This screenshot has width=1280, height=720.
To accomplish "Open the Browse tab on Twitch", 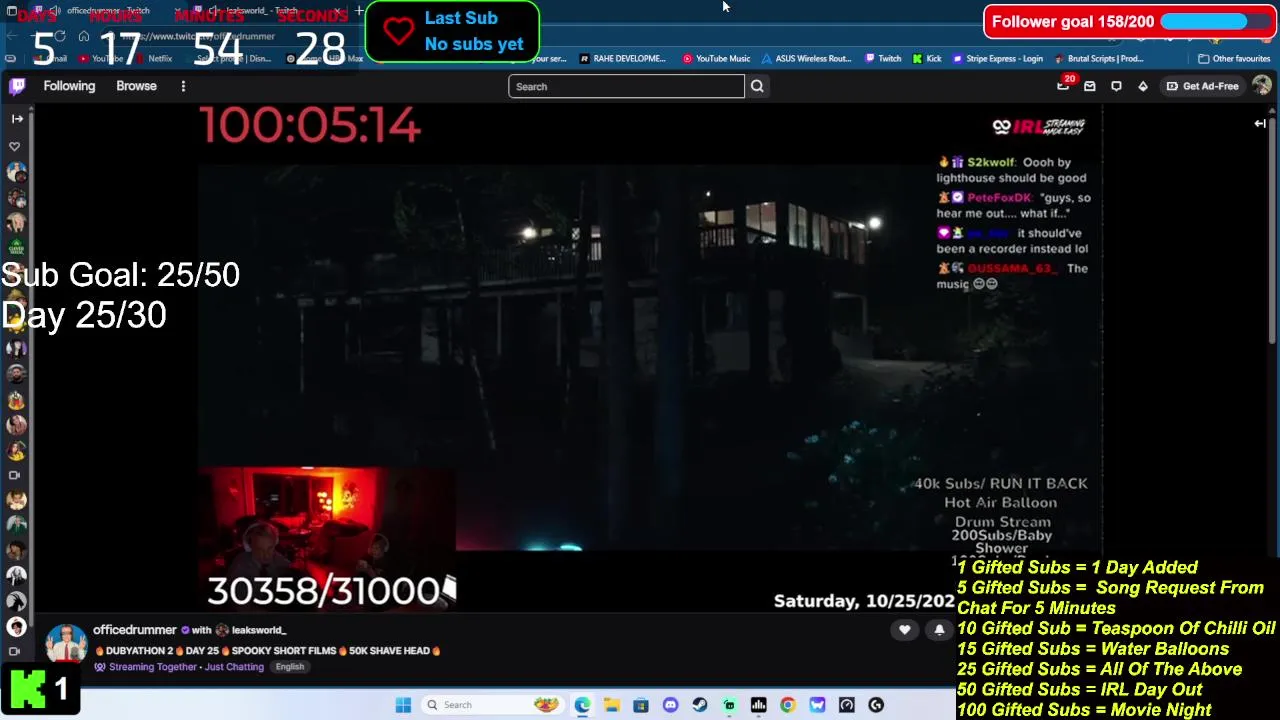I will pyautogui.click(x=136, y=86).
